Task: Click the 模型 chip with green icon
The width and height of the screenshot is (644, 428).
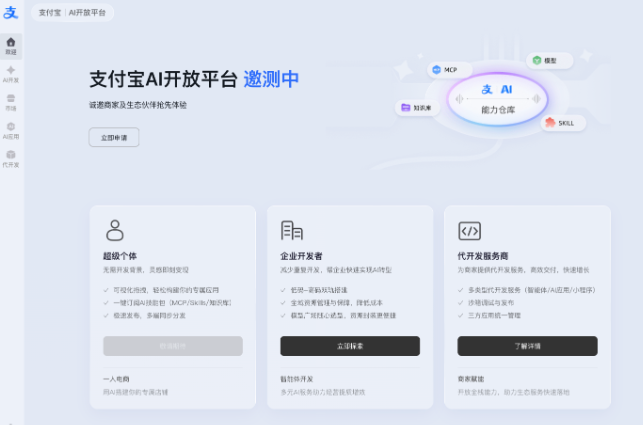Action: [x=550, y=61]
